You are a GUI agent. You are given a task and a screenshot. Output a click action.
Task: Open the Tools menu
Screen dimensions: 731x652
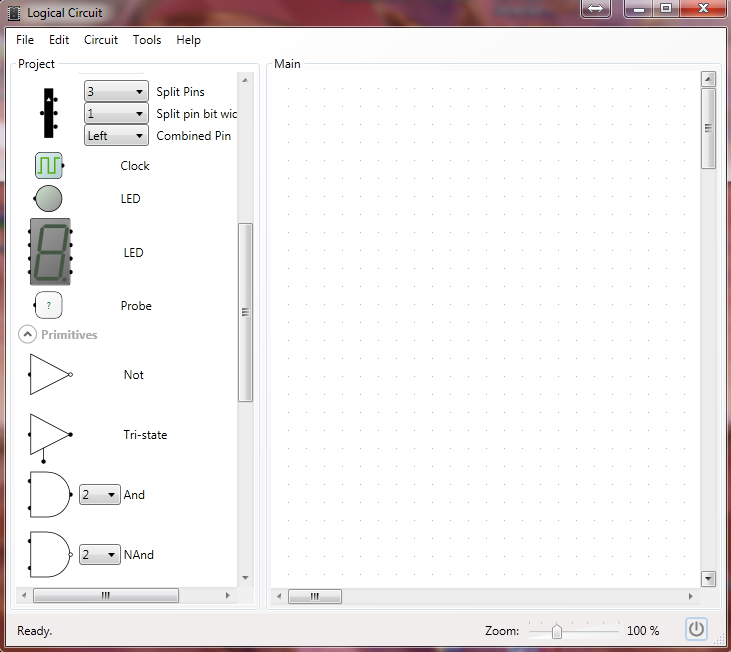tap(147, 40)
